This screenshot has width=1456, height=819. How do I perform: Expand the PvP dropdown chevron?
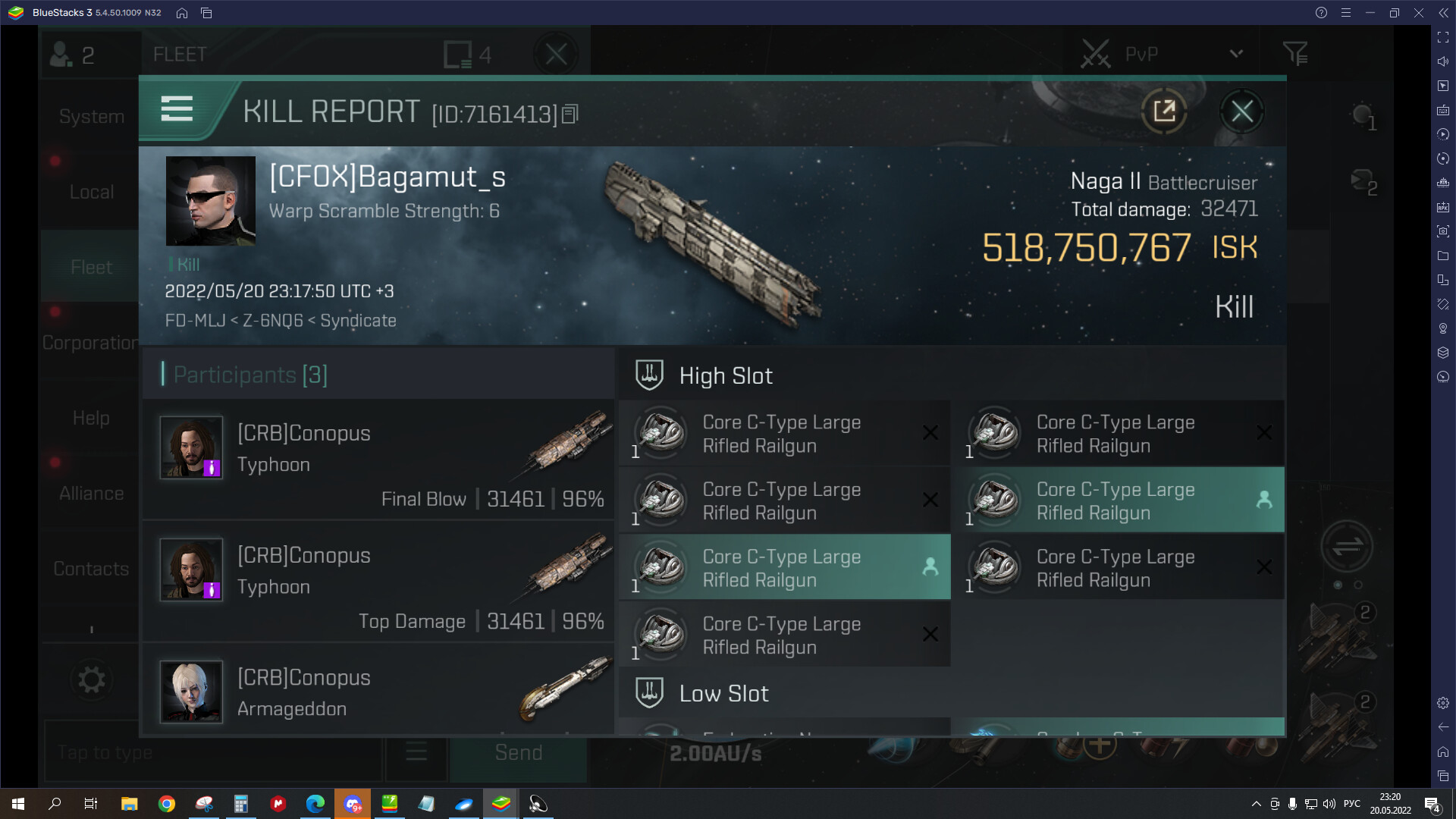pyautogui.click(x=1236, y=54)
